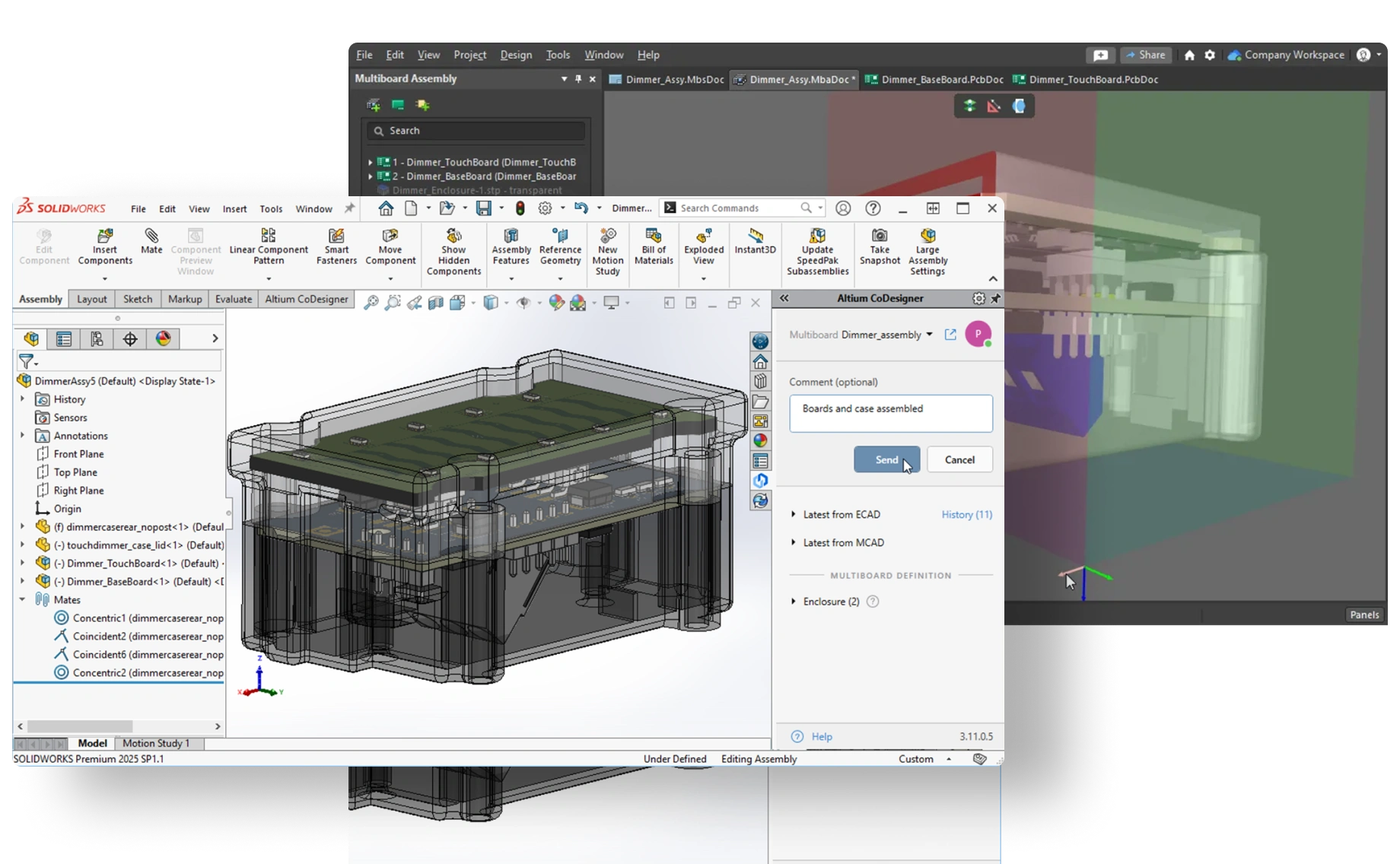Open the Dimmer_BaseBoard.PcbDoc tab
The width and height of the screenshot is (1400, 864).
pyautogui.click(x=941, y=79)
